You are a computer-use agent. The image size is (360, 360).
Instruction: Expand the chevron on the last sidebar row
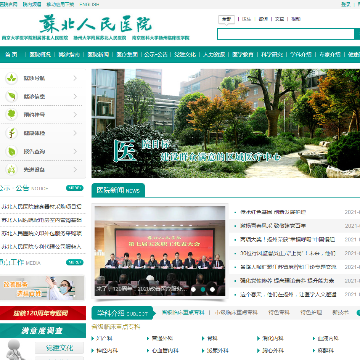point(75,170)
